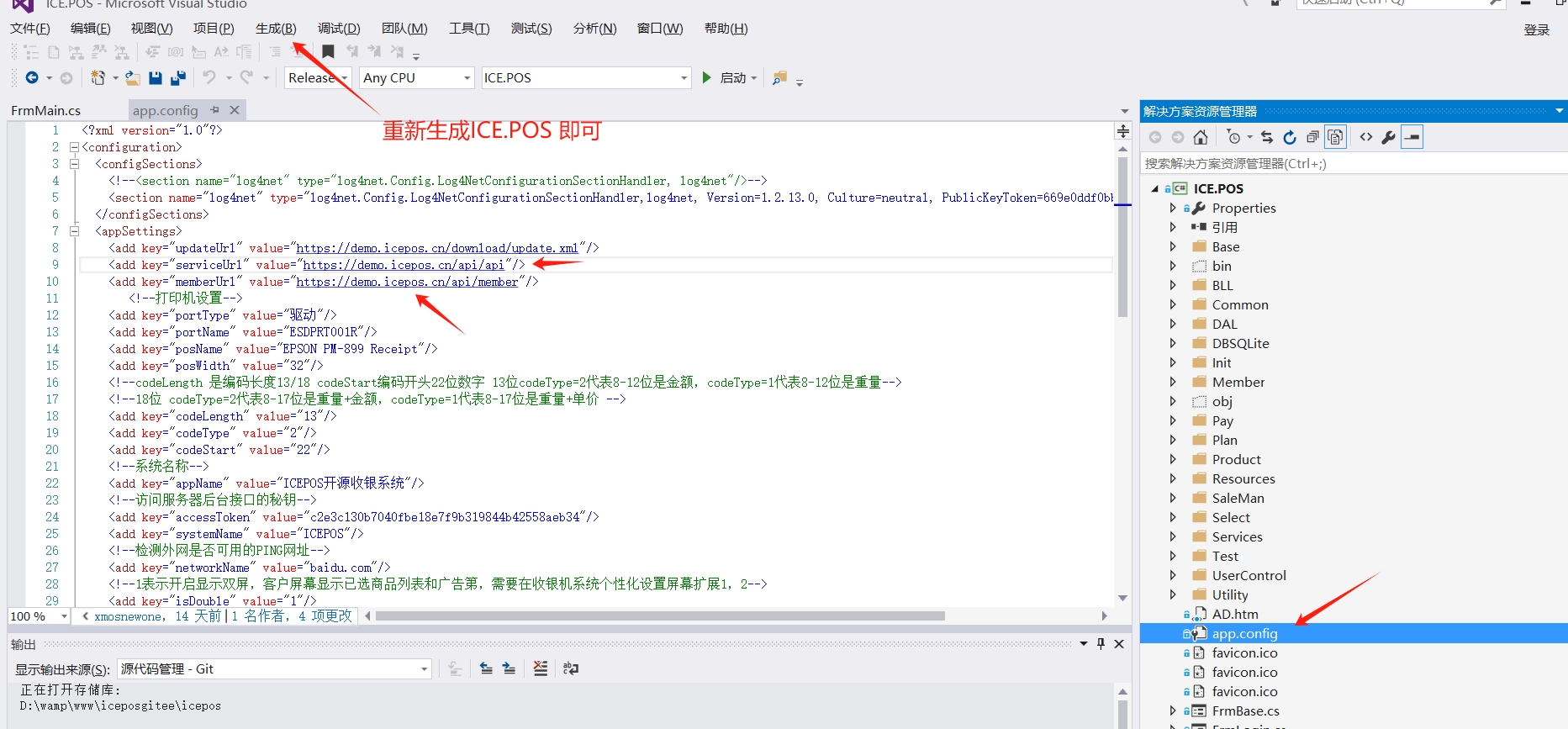The width and height of the screenshot is (1568, 729).
Task: Click the Navigate Backward arrow in the toolbar
Action: (32, 77)
